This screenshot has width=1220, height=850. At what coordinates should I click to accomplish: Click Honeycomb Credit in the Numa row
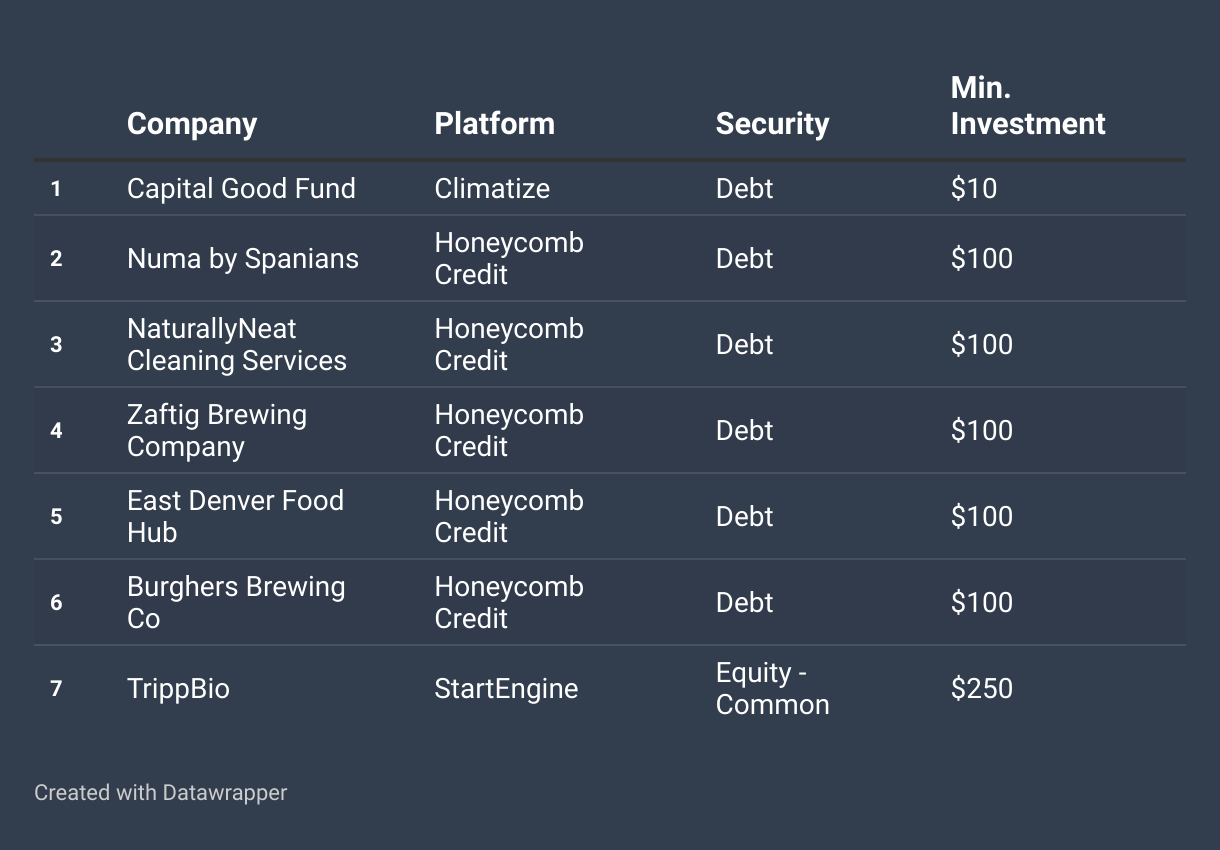click(509, 259)
